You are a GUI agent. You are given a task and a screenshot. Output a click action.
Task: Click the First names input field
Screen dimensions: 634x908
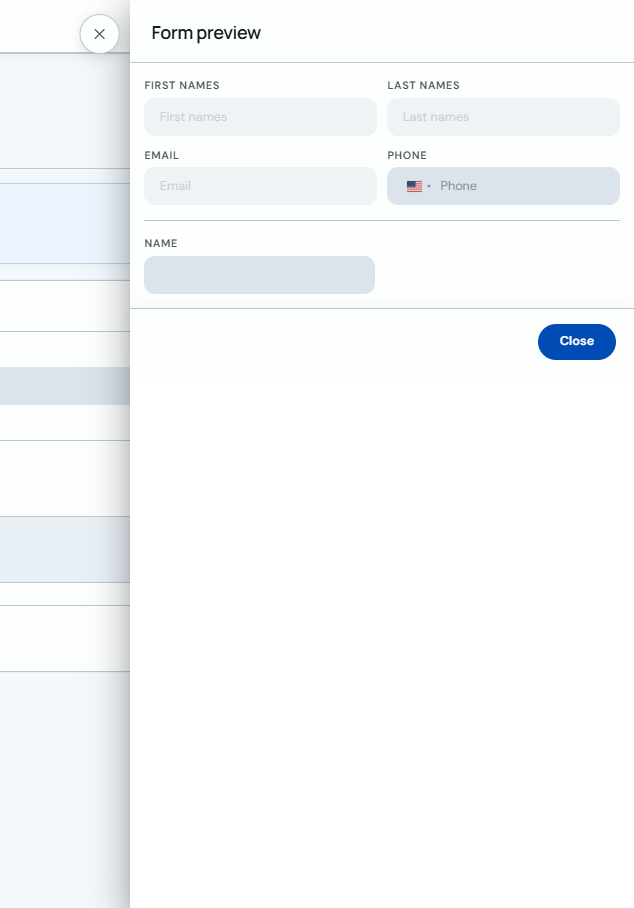point(261,117)
